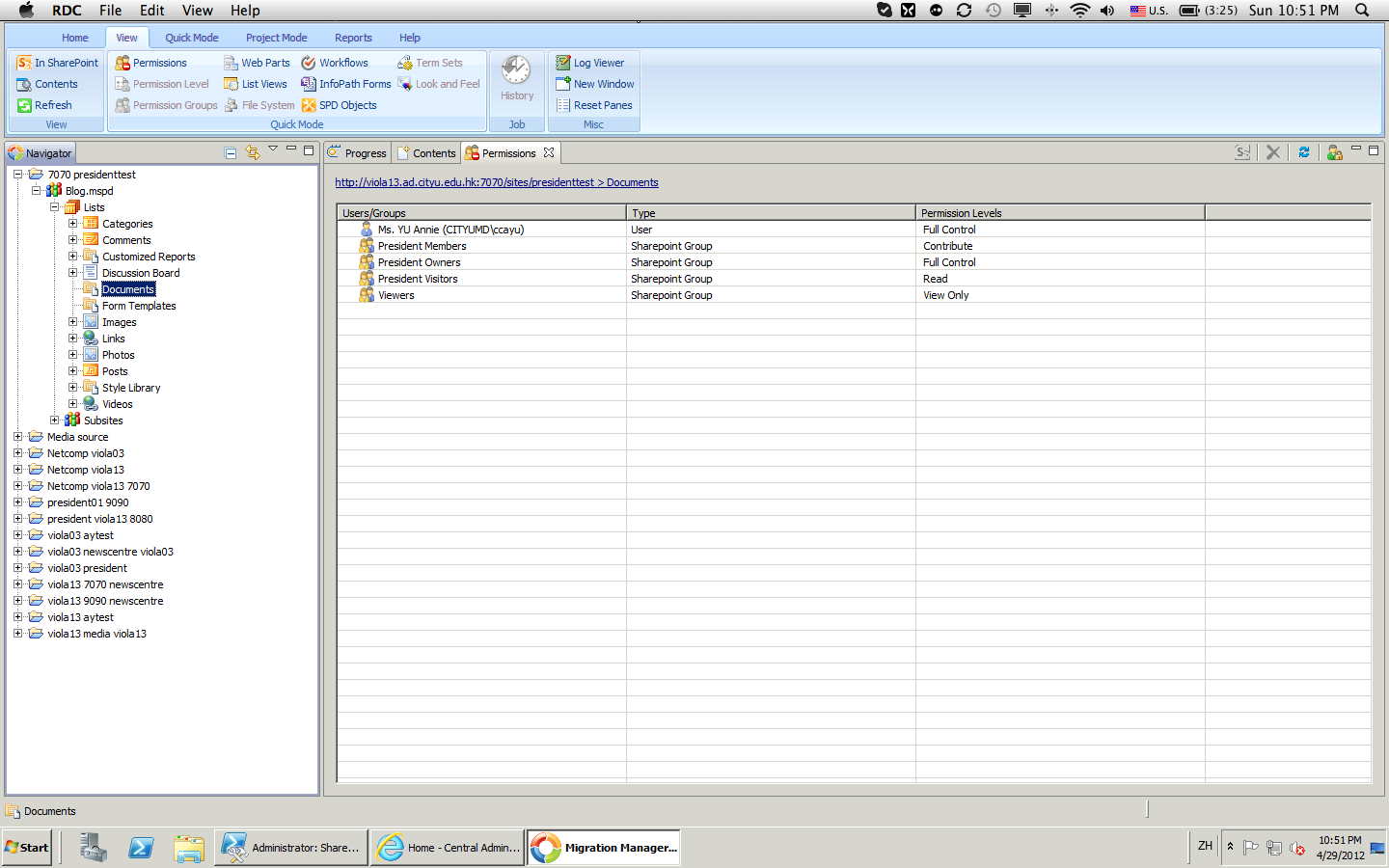Viewport: 1389px width, 868px height.
Task: Collapse the Lists node
Action: 54,207
